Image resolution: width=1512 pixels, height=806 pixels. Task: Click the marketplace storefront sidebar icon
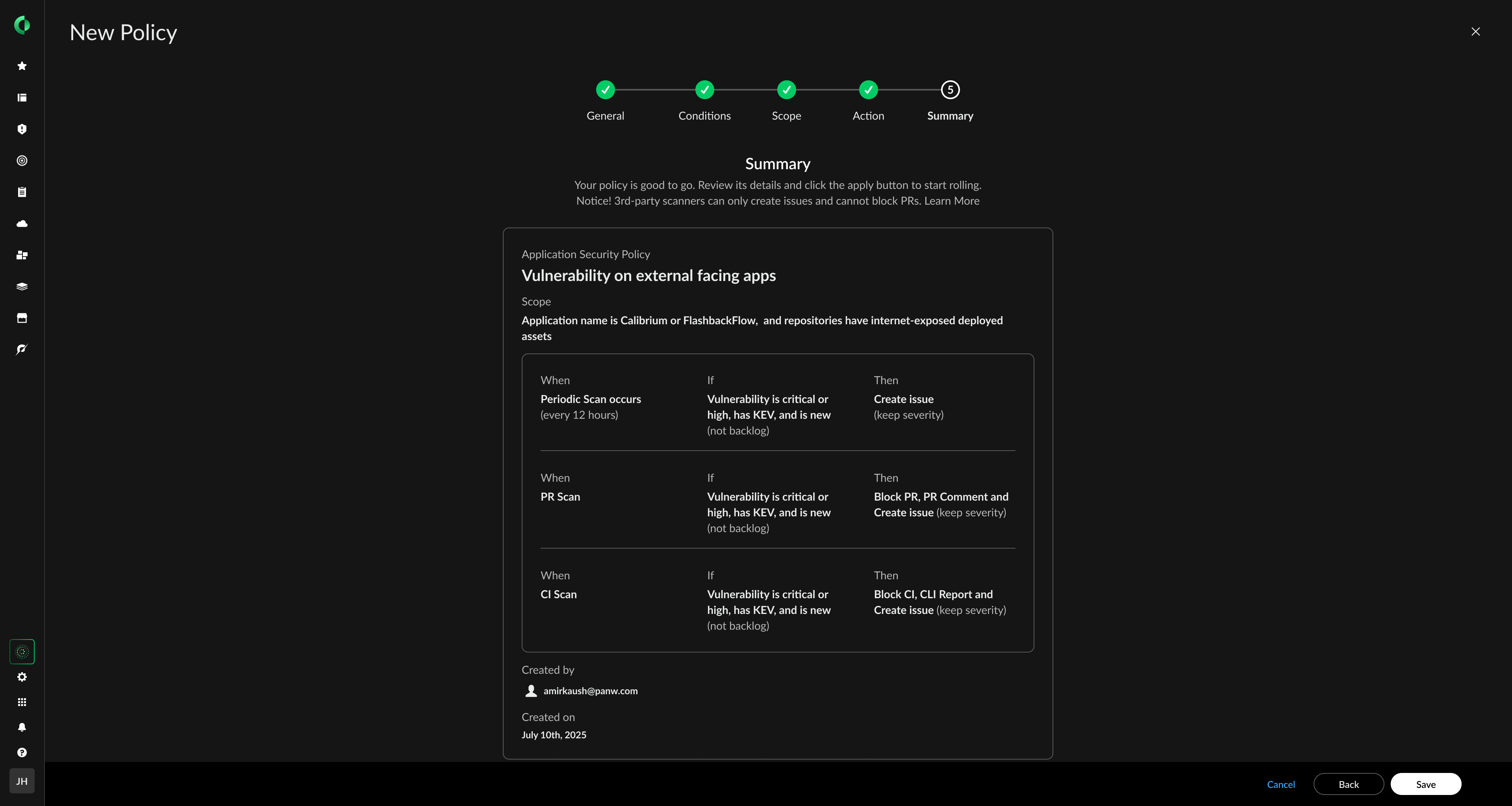coord(22,318)
